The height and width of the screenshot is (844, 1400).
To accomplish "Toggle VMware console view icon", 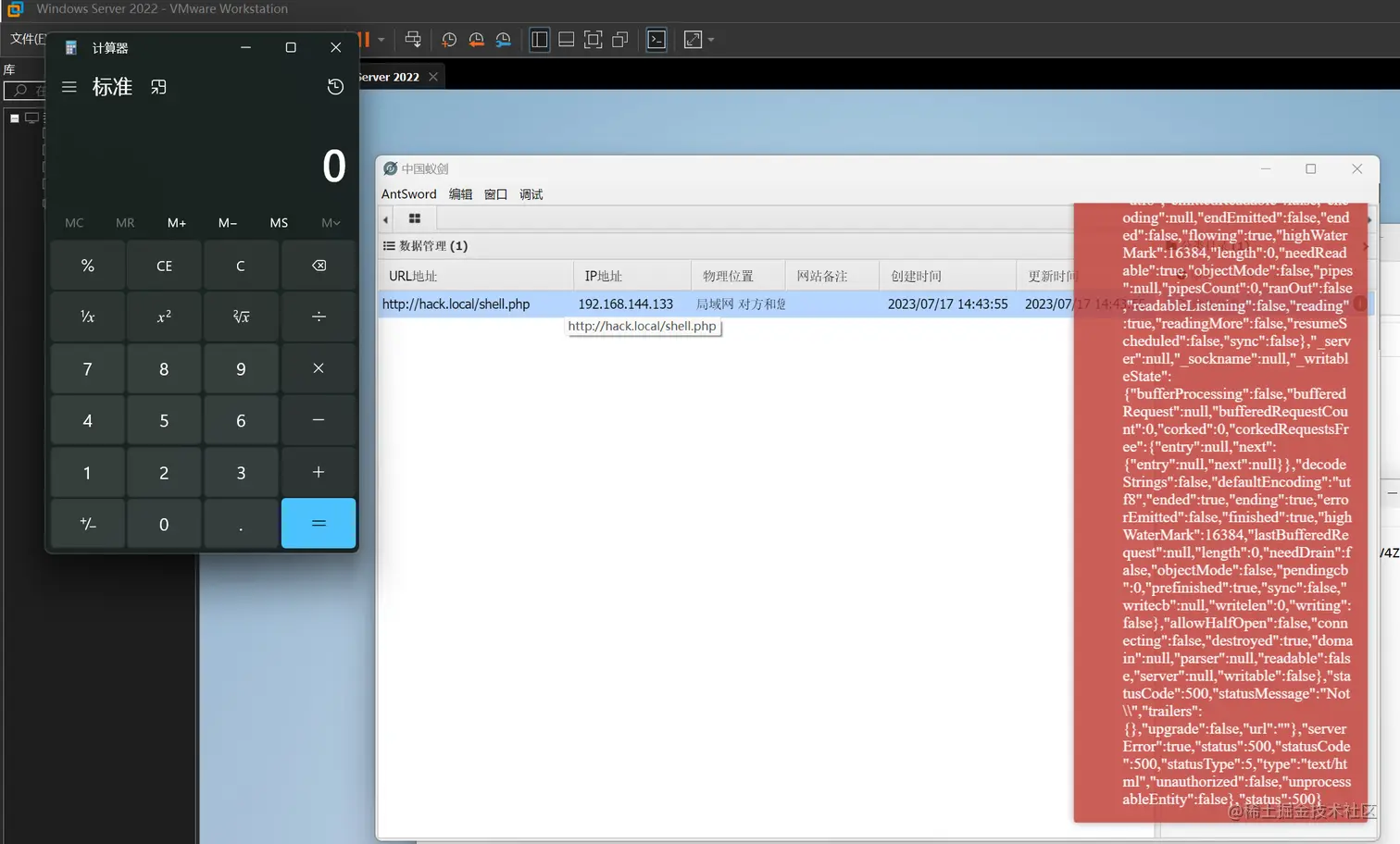I will click(x=656, y=40).
